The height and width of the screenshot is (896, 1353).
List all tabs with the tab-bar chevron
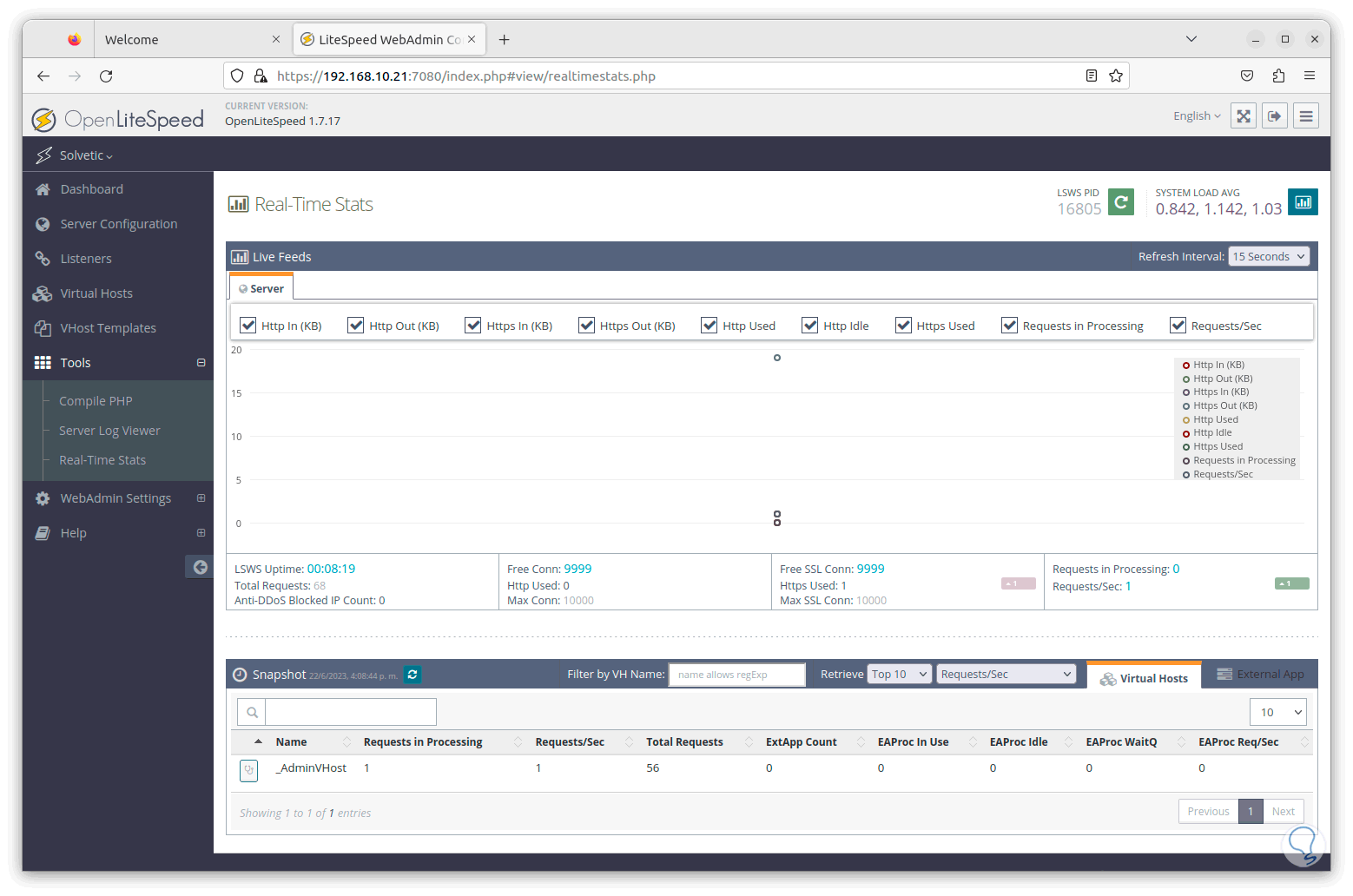[x=1191, y=39]
